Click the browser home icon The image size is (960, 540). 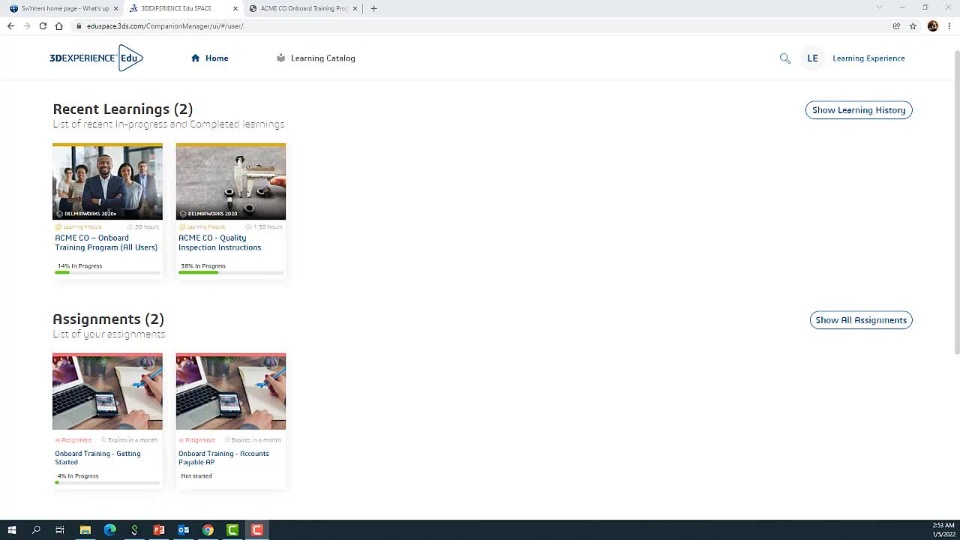(59, 26)
